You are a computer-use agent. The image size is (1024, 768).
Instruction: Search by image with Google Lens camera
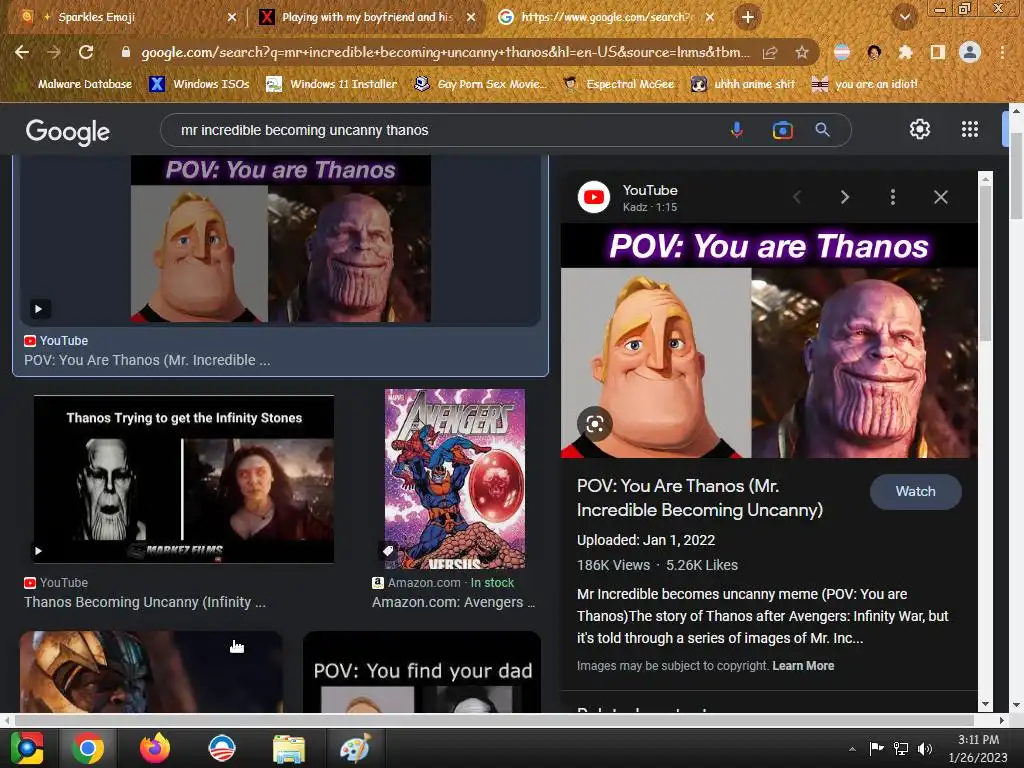click(782, 130)
